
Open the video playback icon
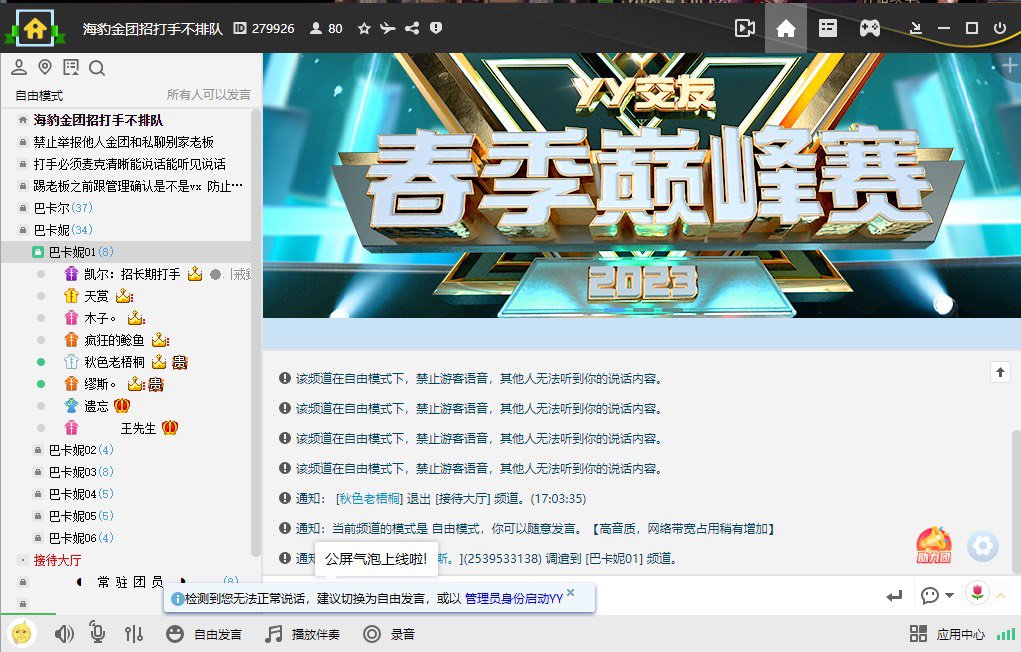click(744, 28)
